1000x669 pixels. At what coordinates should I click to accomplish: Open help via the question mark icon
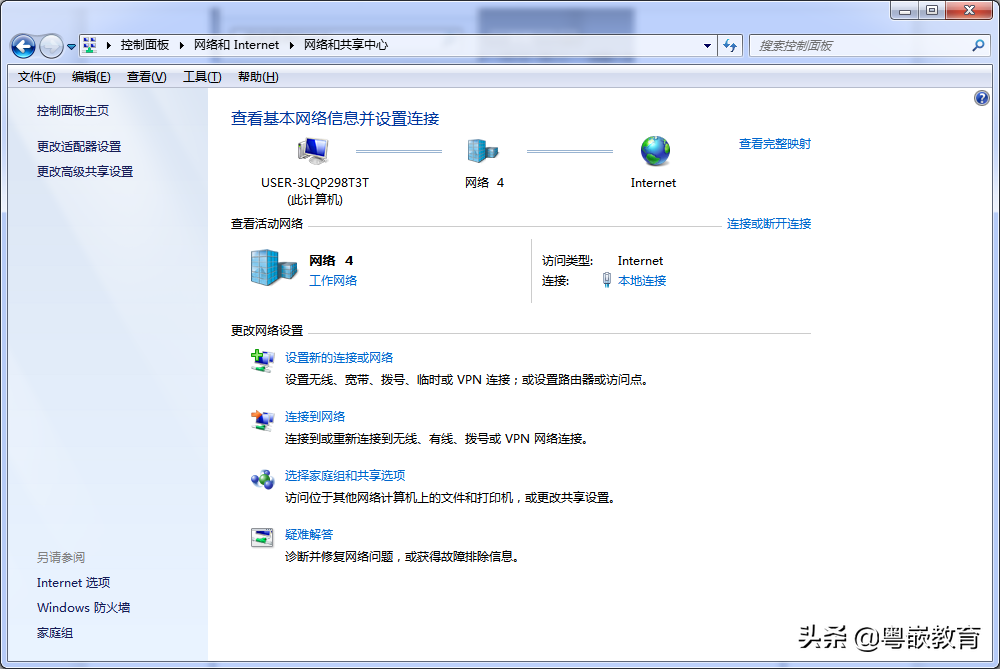982,97
